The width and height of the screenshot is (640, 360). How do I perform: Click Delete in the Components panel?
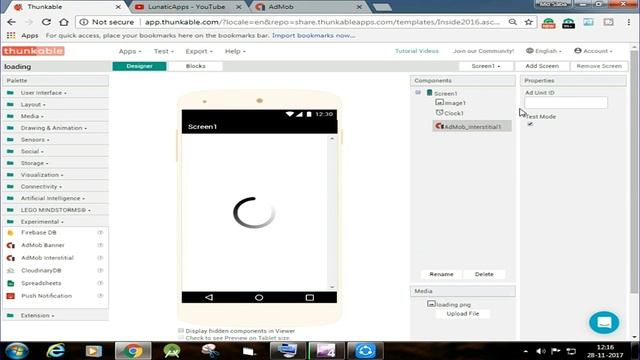tap(484, 274)
